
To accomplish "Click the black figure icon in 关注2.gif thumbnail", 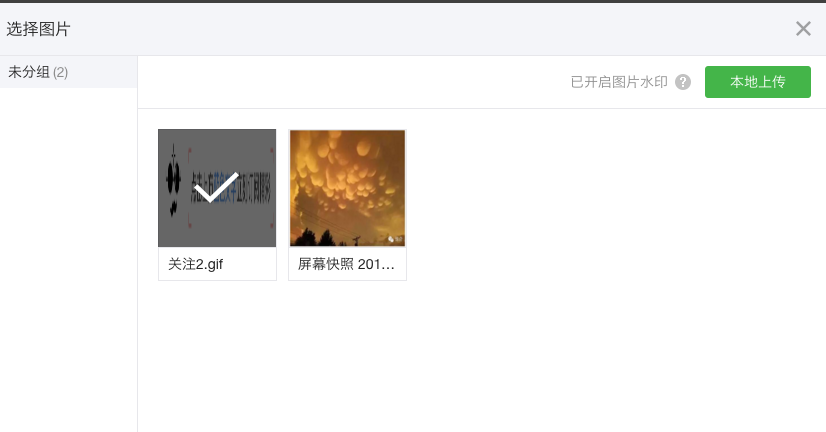I will coord(173,181).
